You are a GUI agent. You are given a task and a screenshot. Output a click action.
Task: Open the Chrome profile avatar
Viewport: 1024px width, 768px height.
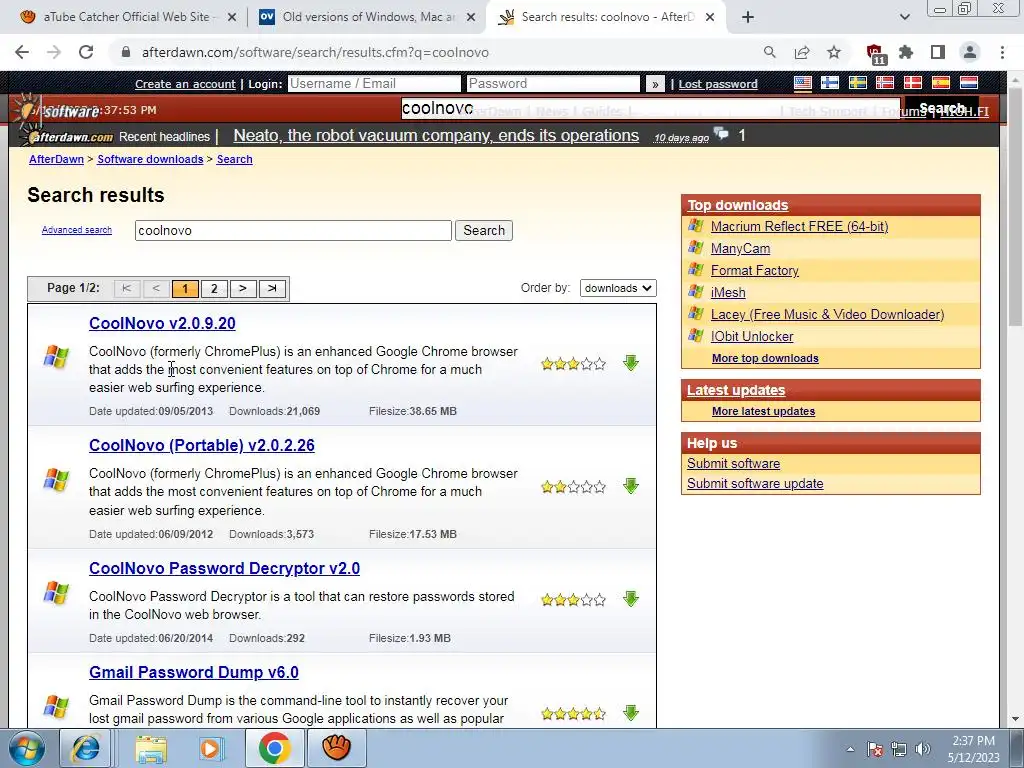click(970, 52)
